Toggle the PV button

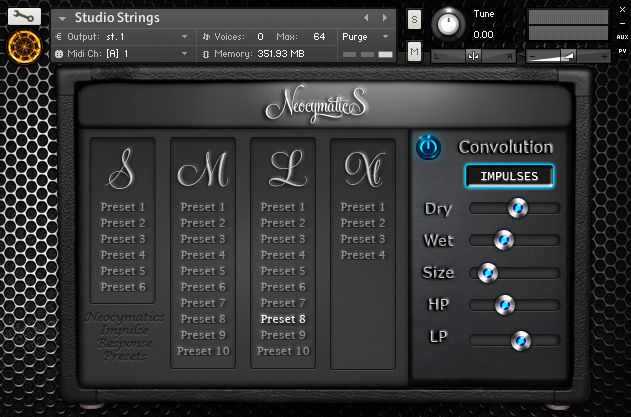point(622,51)
